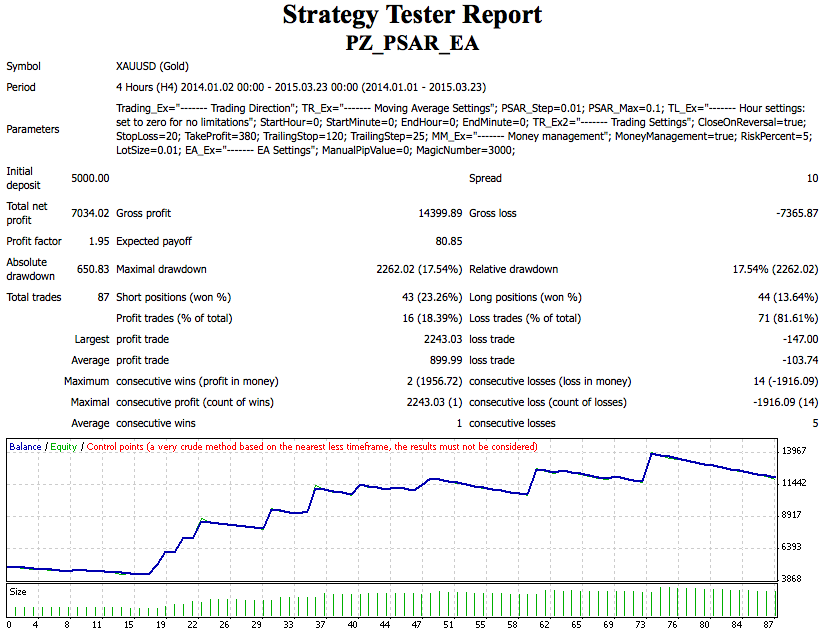Click the 8917 y-axis label
Viewport: 828px width, 636px height.
792,515
